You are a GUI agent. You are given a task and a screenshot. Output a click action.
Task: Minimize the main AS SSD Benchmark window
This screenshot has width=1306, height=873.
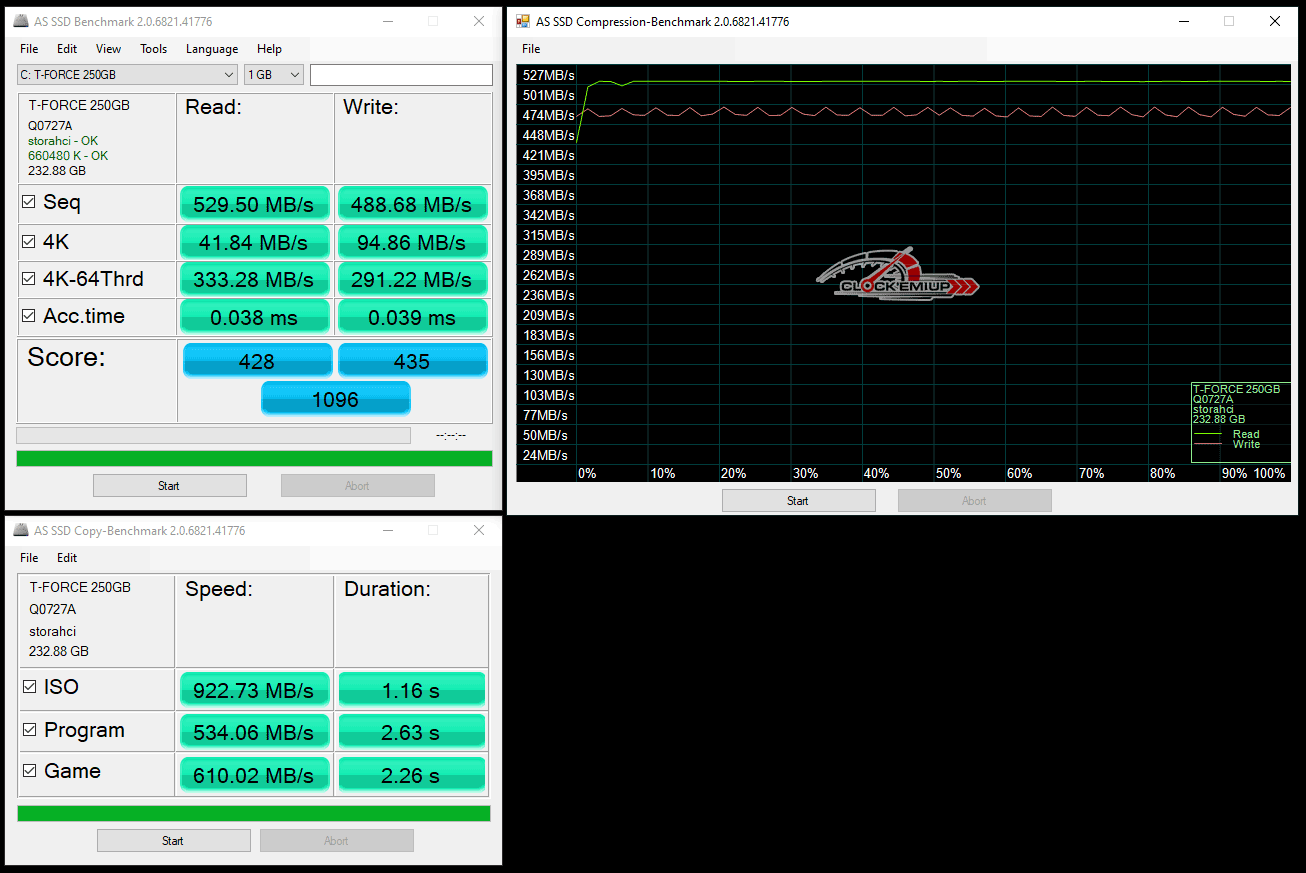[x=387, y=22]
